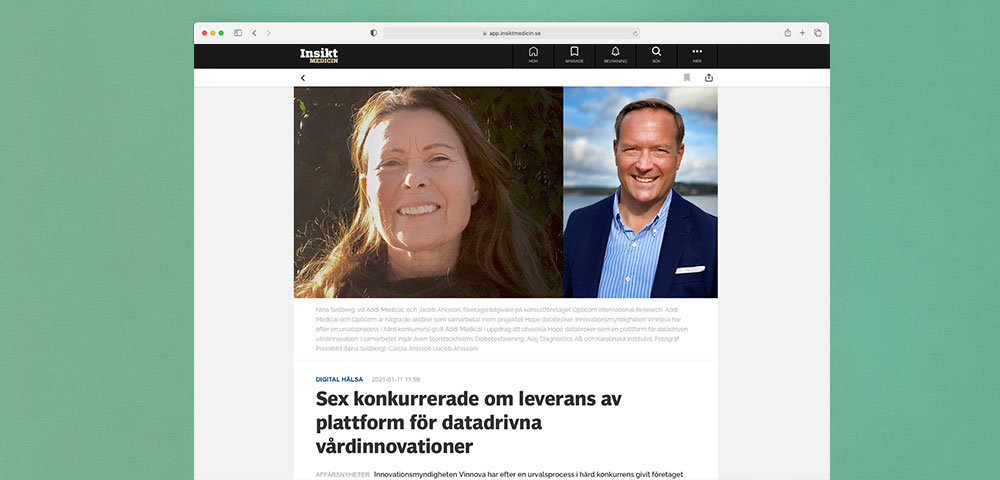
Task: Open a new Safari tab
Action: click(802, 33)
